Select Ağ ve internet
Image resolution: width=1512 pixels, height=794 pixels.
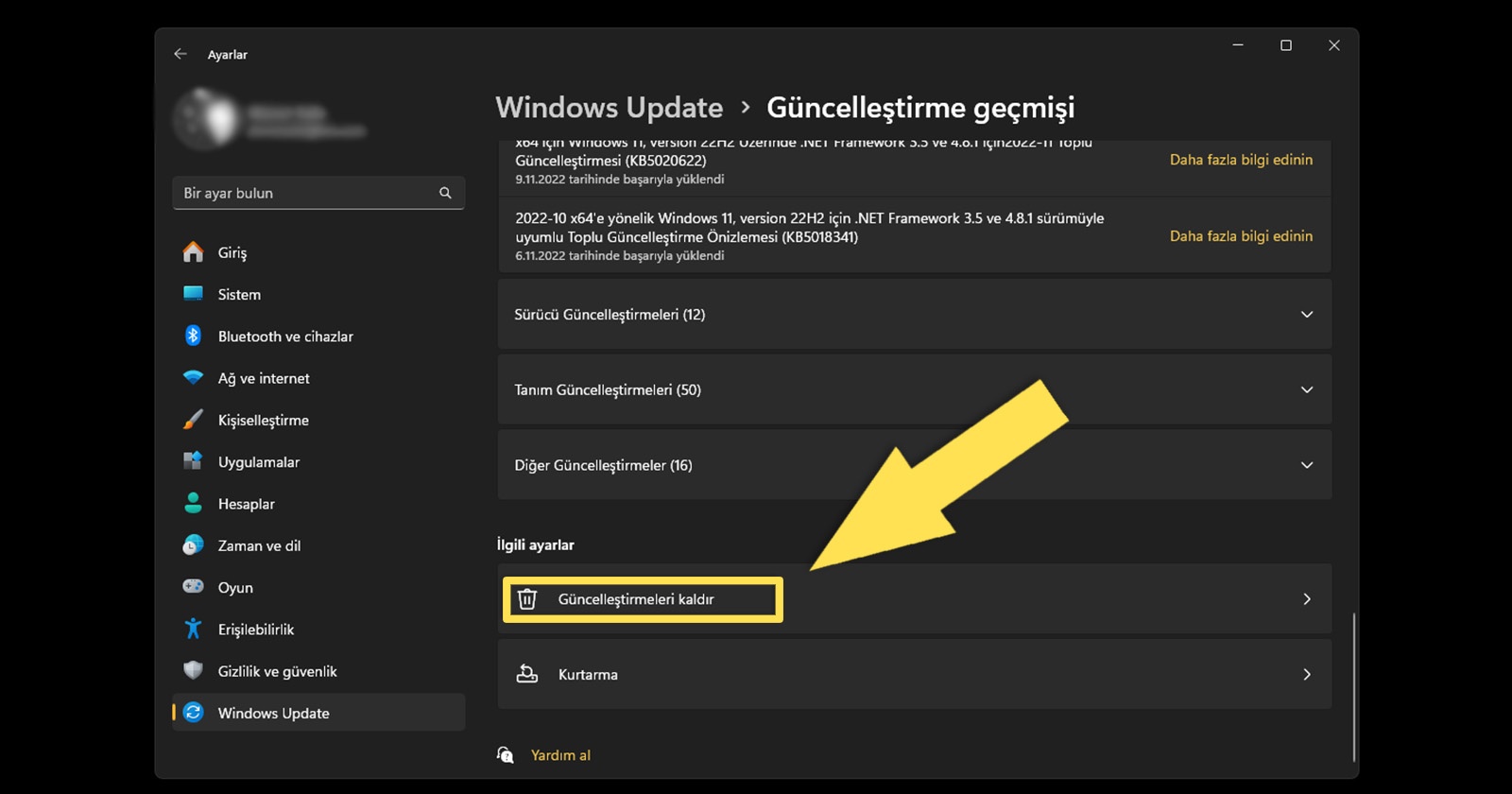pyautogui.click(x=318, y=378)
